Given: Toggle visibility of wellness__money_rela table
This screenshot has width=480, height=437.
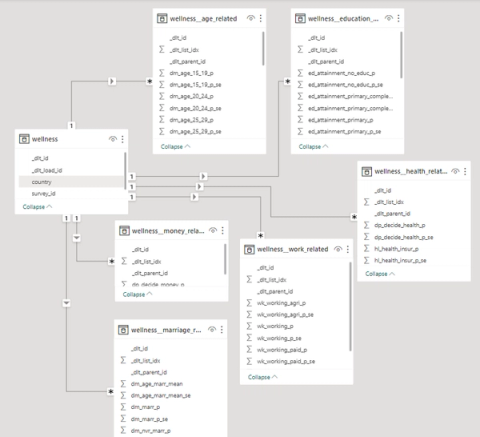Looking at the screenshot, I should pyautogui.click(x=213, y=230).
